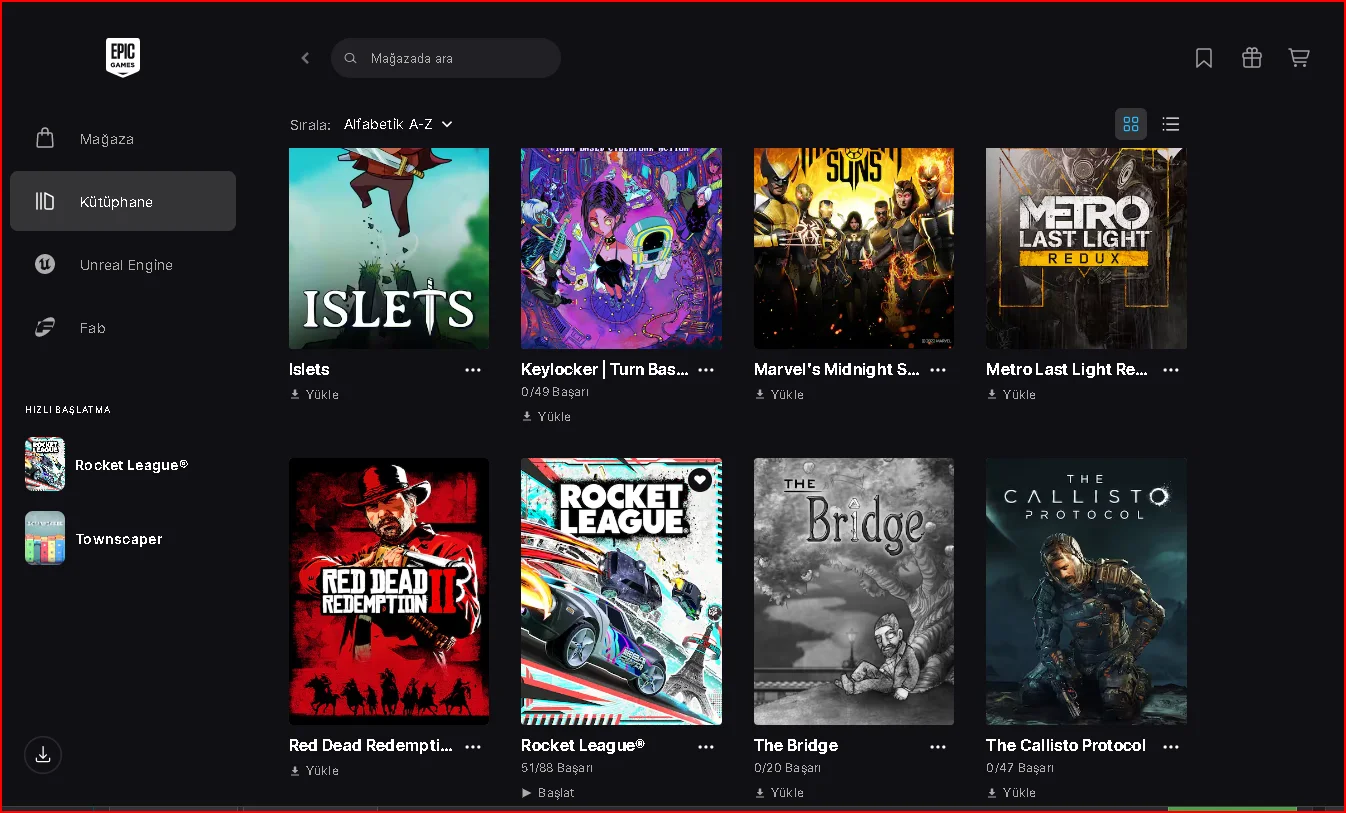Click the Marvel's Midnight S... title
The image size is (1346, 813).
[837, 370]
